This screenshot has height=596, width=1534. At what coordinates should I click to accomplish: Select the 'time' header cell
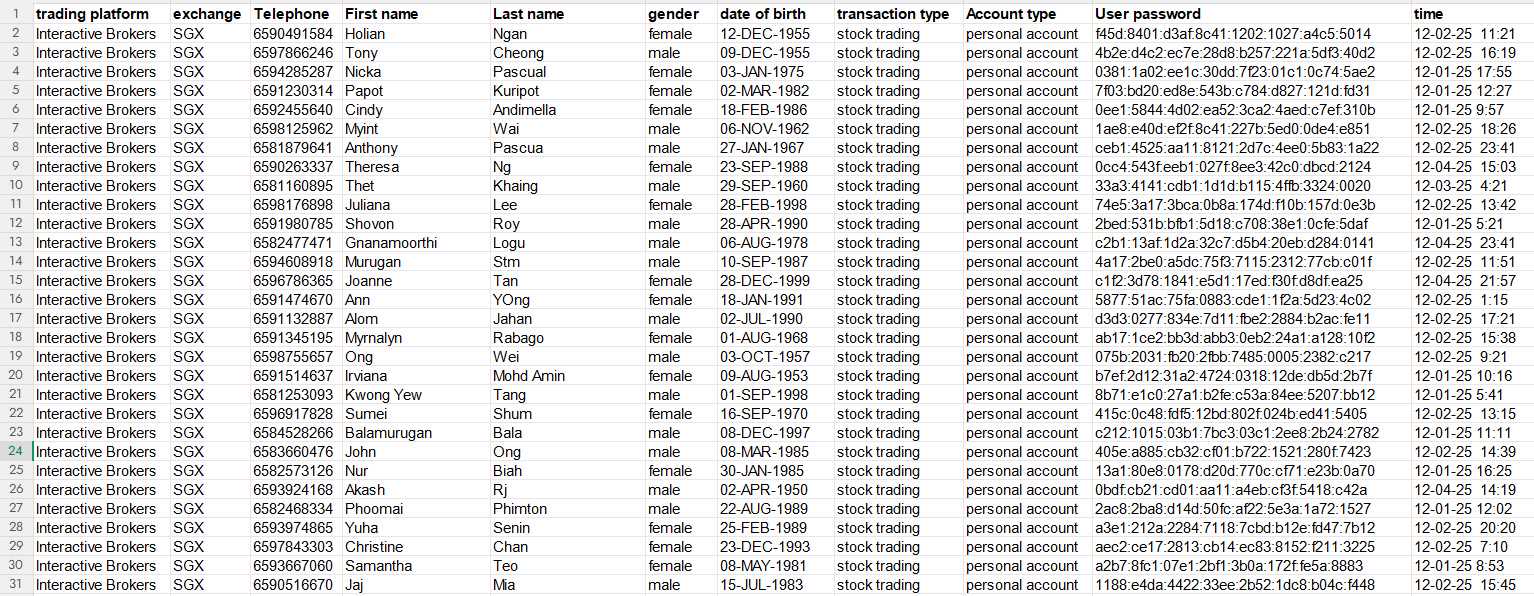pos(1472,14)
